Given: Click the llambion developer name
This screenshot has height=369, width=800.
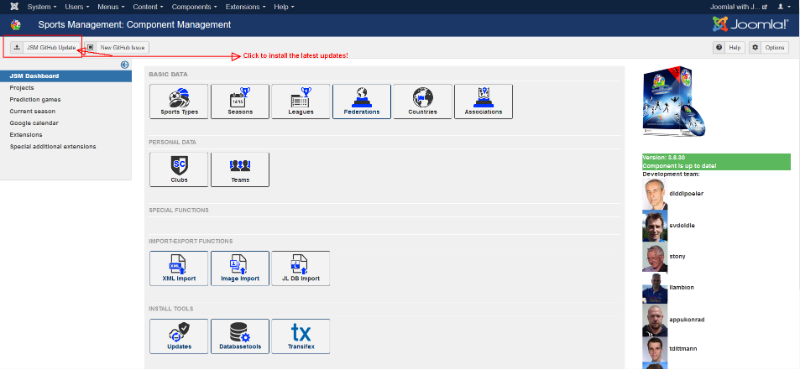Looking at the screenshot, I should 682,287.
